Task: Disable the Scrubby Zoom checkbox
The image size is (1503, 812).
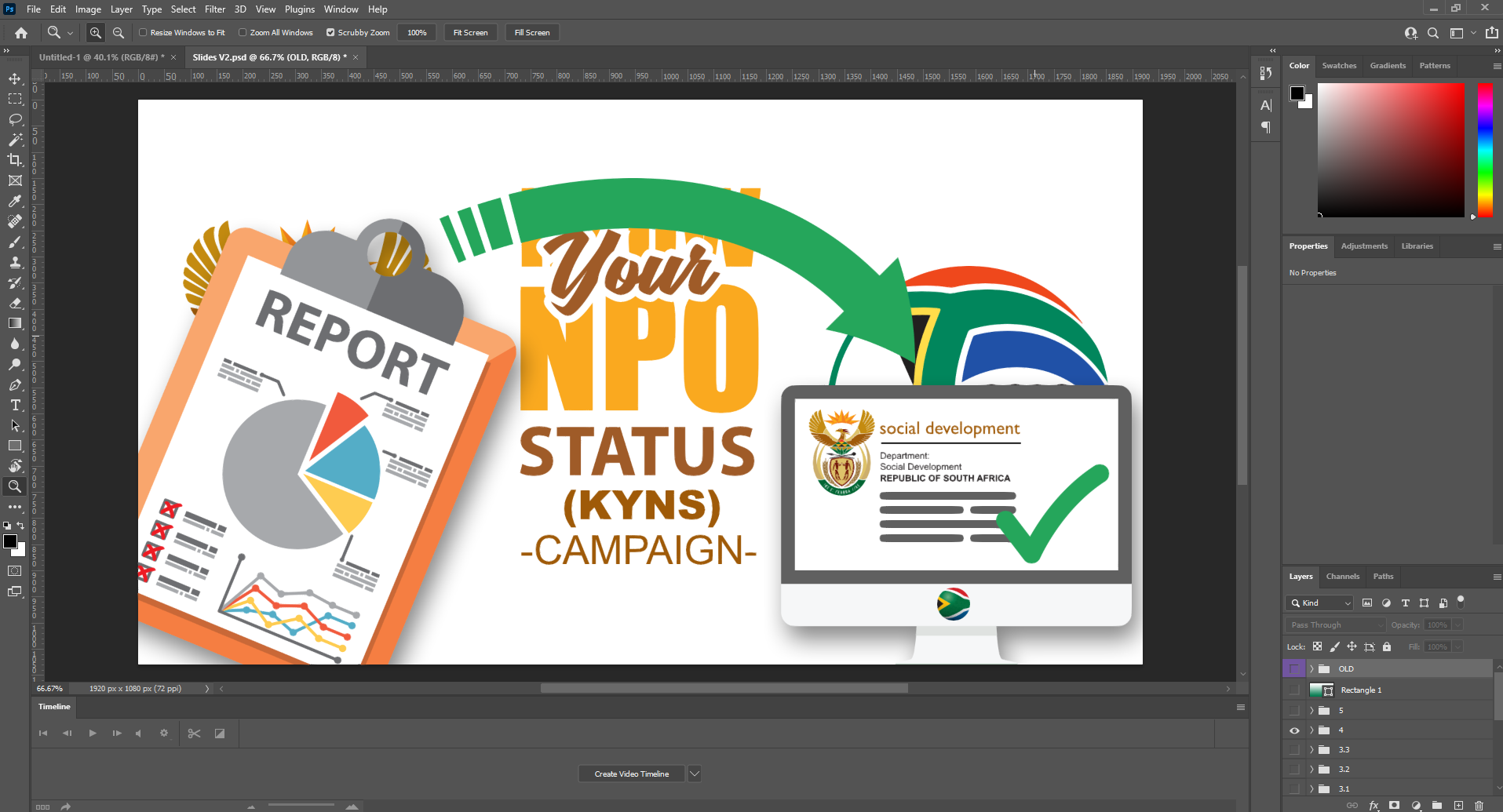Action: tap(330, 32)
